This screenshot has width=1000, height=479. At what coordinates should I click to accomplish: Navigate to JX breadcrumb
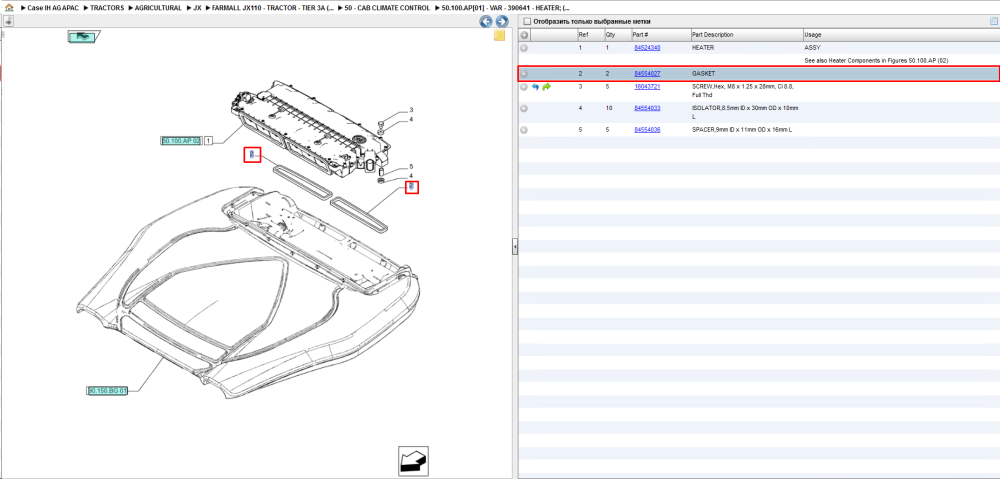[x=198, y=8]
